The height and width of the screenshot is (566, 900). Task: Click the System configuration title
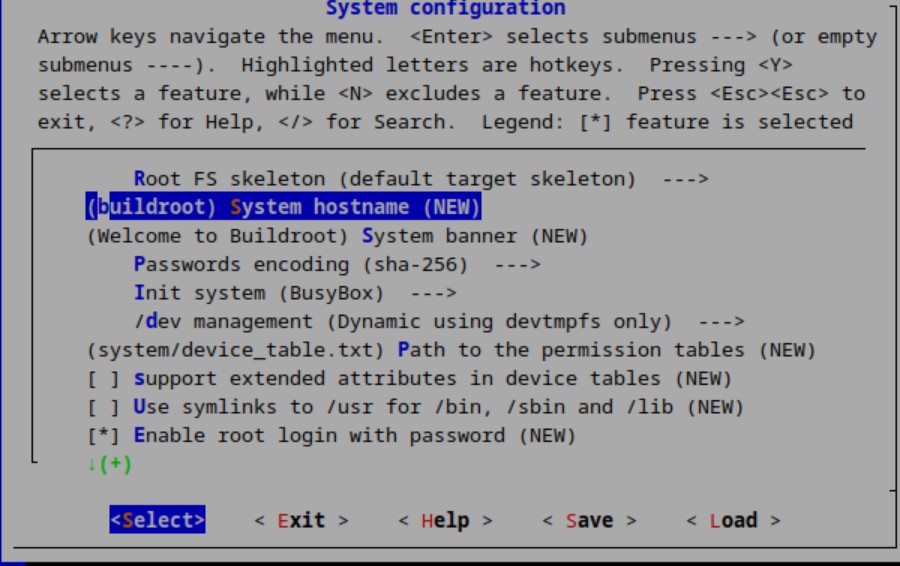pyautogui.click(x=445, y=9)
